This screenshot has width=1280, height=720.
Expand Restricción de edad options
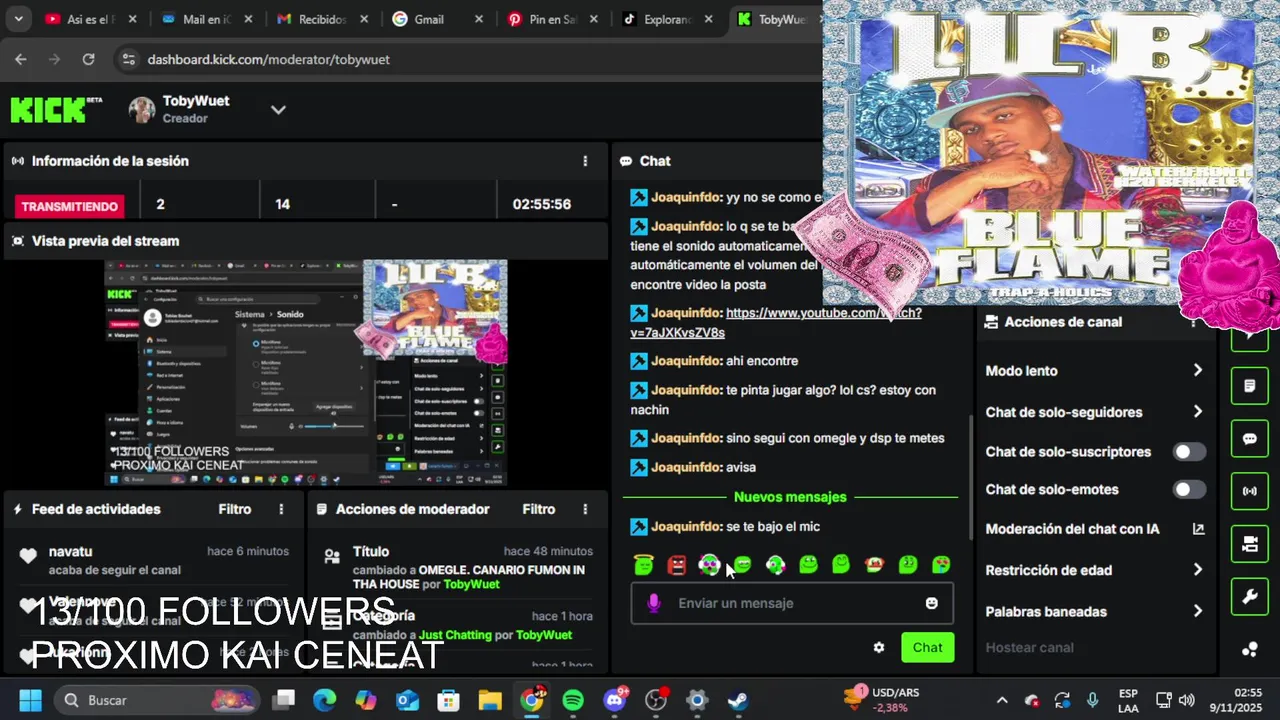(x=1198, y=570)
